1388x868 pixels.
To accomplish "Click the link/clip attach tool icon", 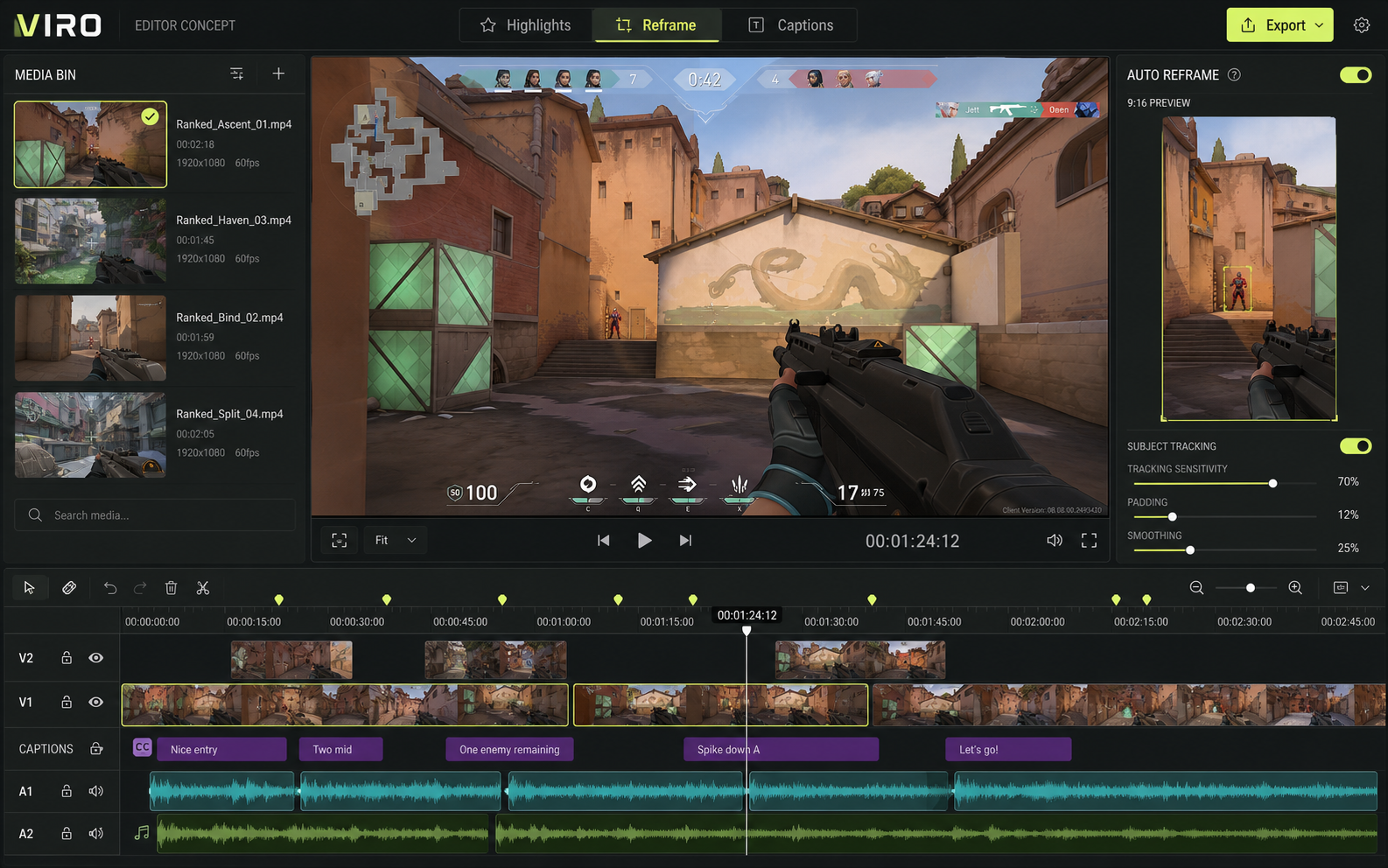I will coord(69,588).
